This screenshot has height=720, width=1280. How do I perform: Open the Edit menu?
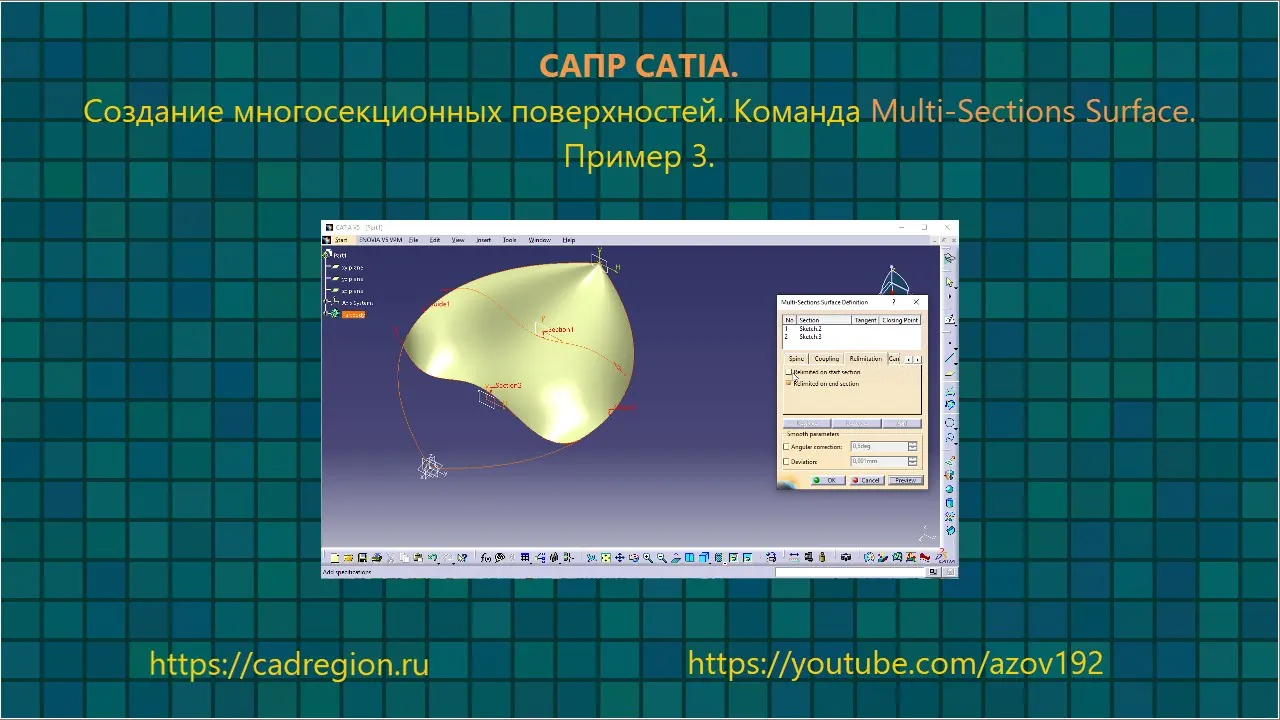(435, 240)
